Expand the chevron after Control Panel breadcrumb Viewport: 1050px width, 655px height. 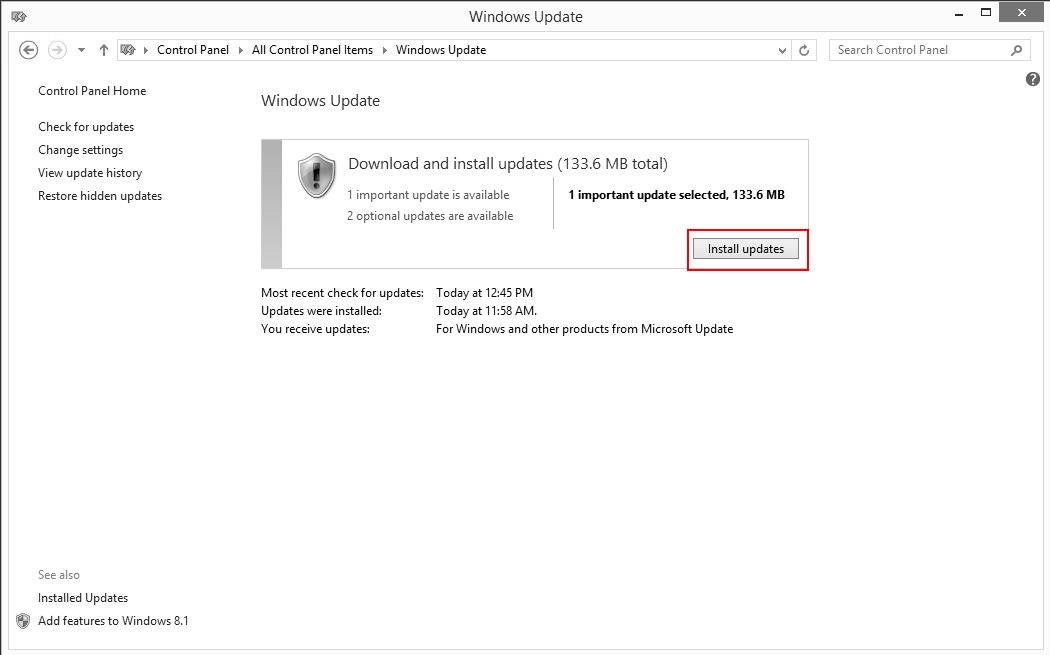point(240,50)
